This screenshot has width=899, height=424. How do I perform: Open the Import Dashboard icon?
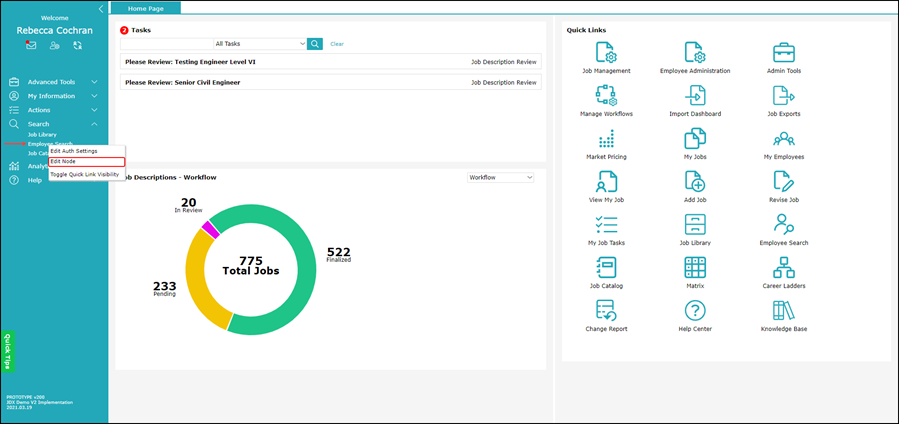point(695,95)
